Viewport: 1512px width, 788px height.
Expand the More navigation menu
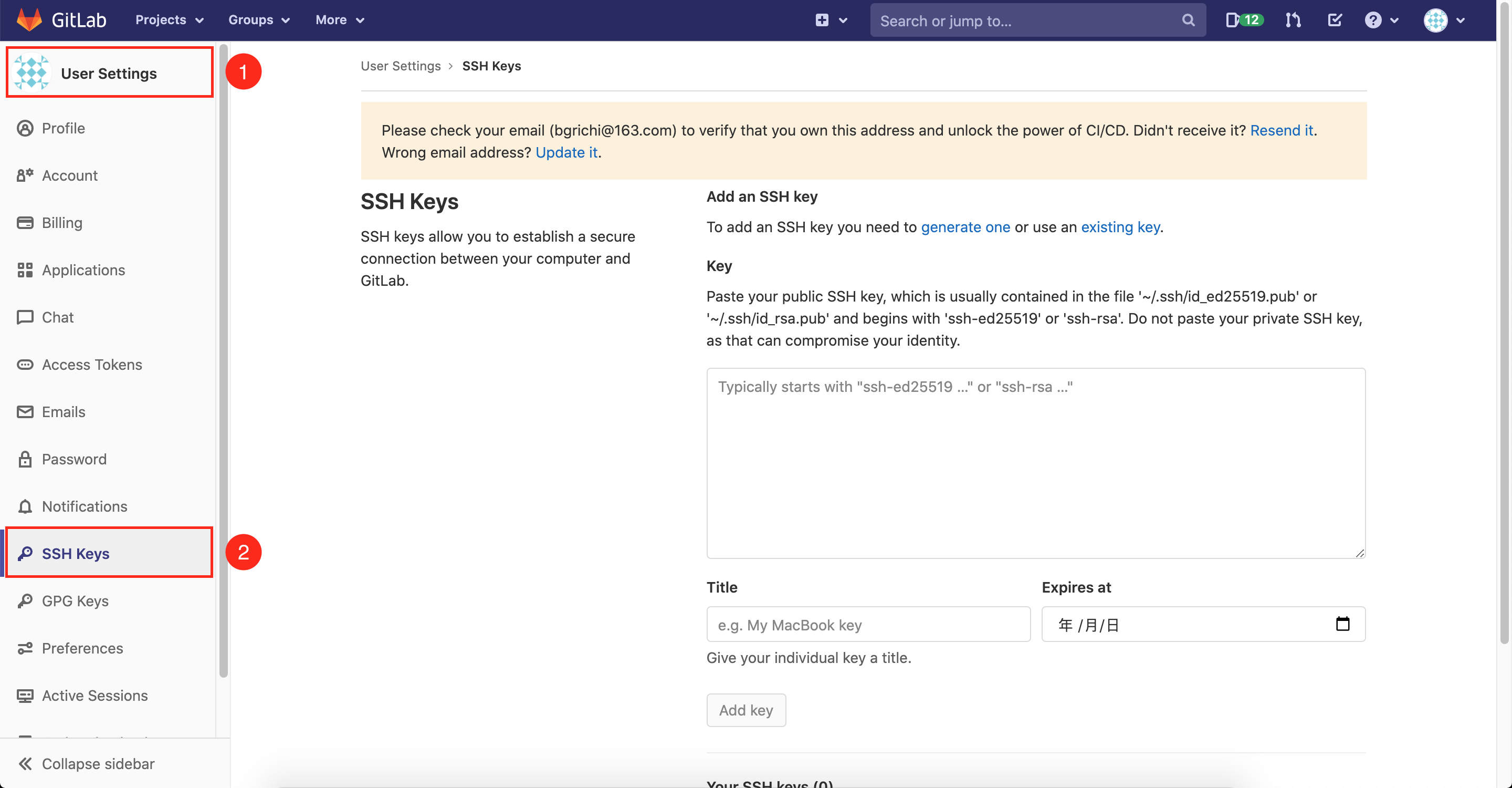[340, 20]
